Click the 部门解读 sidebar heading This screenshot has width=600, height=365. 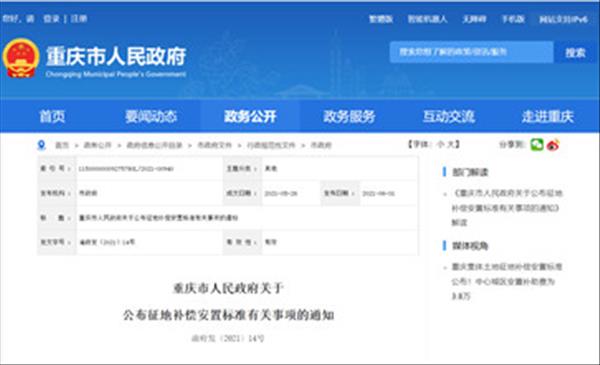pos(470,172)
